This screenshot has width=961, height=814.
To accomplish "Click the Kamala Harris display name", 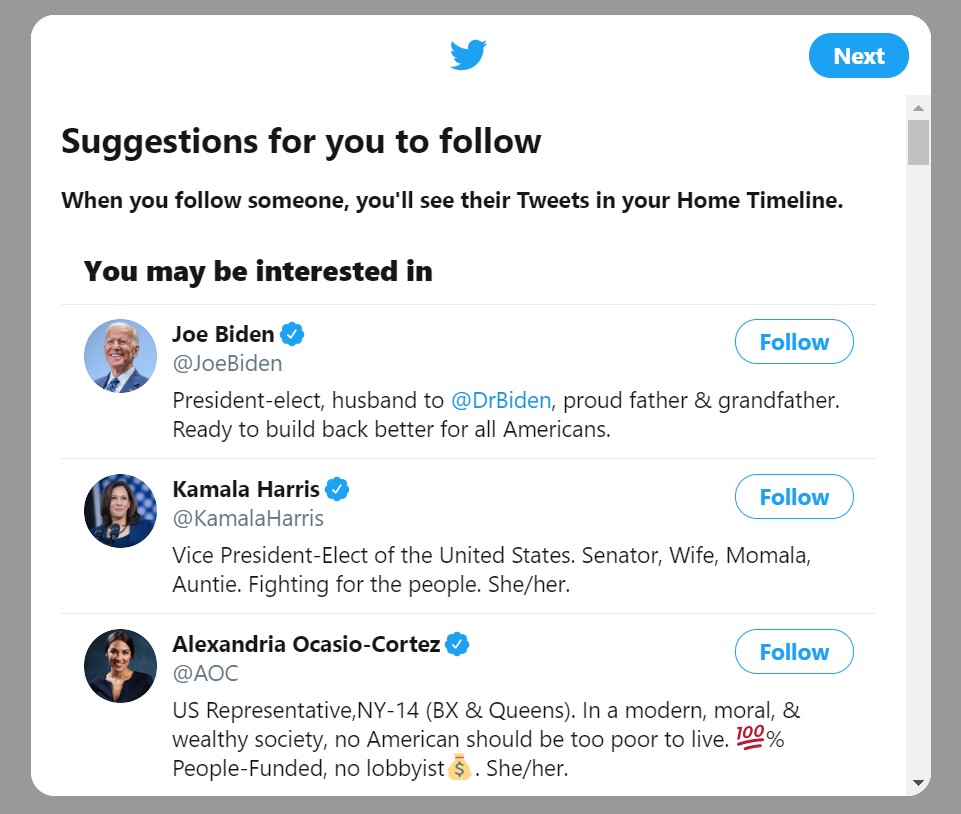I will click(x=246, y=489).
